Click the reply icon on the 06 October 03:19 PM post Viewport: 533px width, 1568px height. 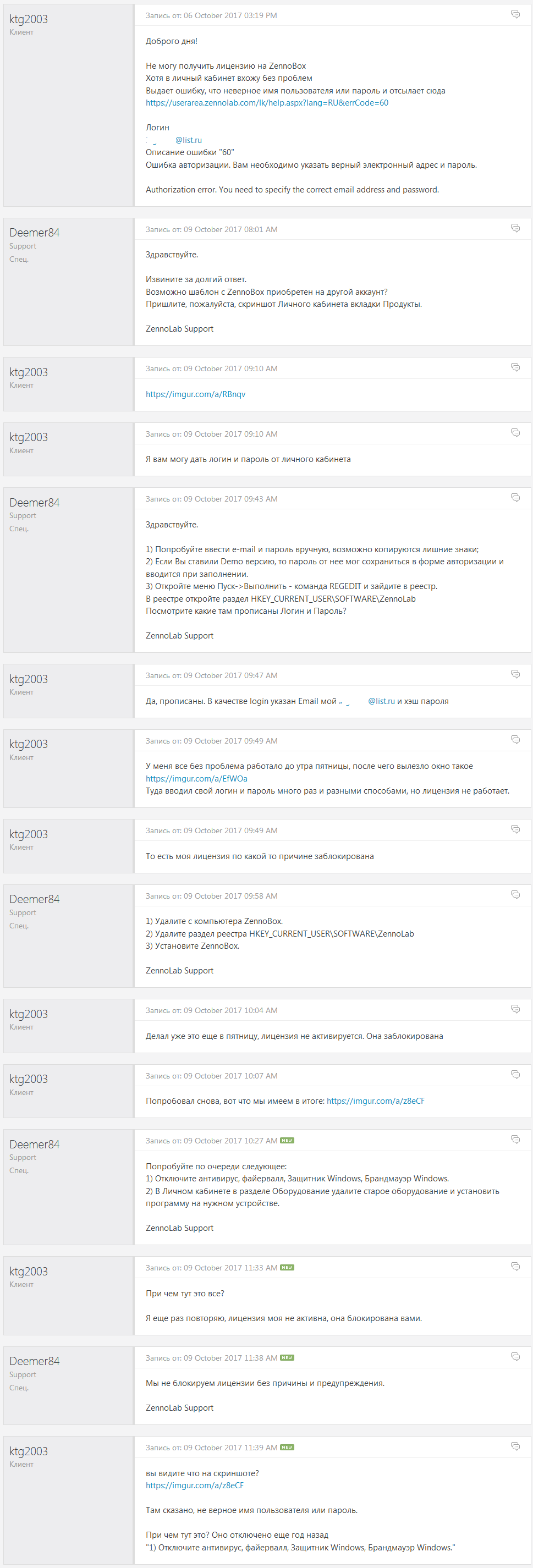[515, 14]
